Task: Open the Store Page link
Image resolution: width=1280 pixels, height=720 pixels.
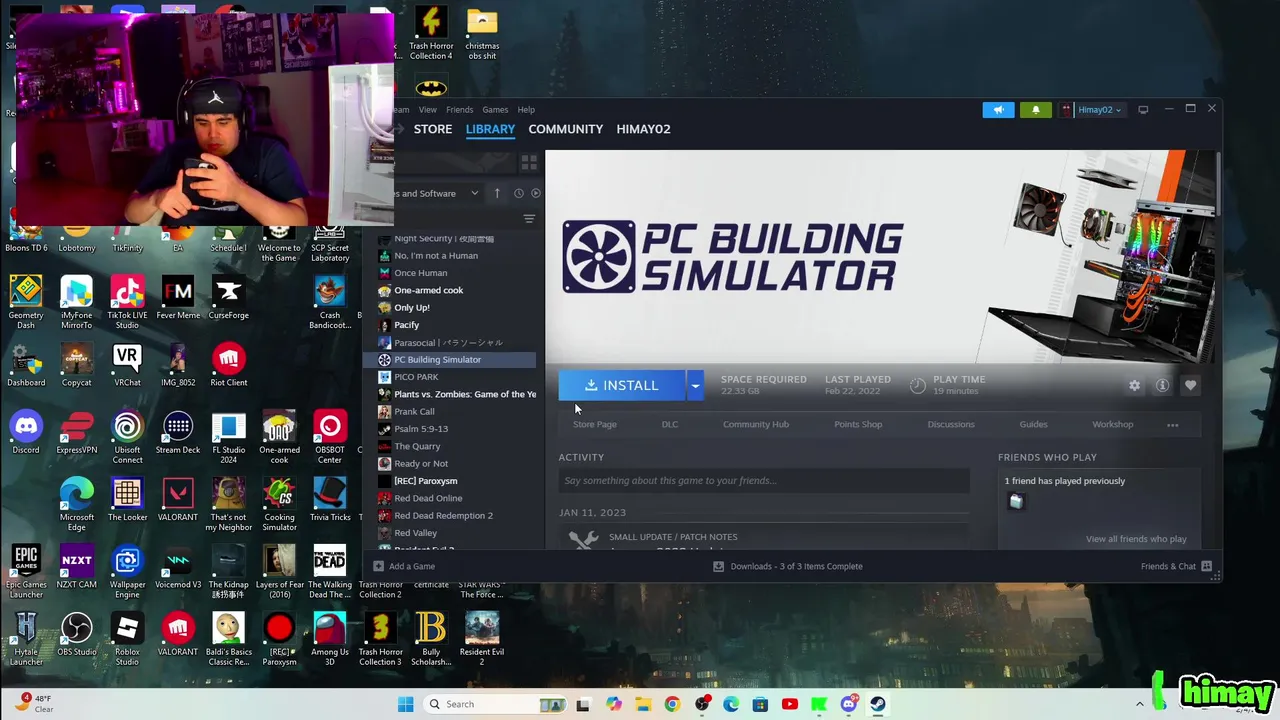Action: tap(594, 425)
